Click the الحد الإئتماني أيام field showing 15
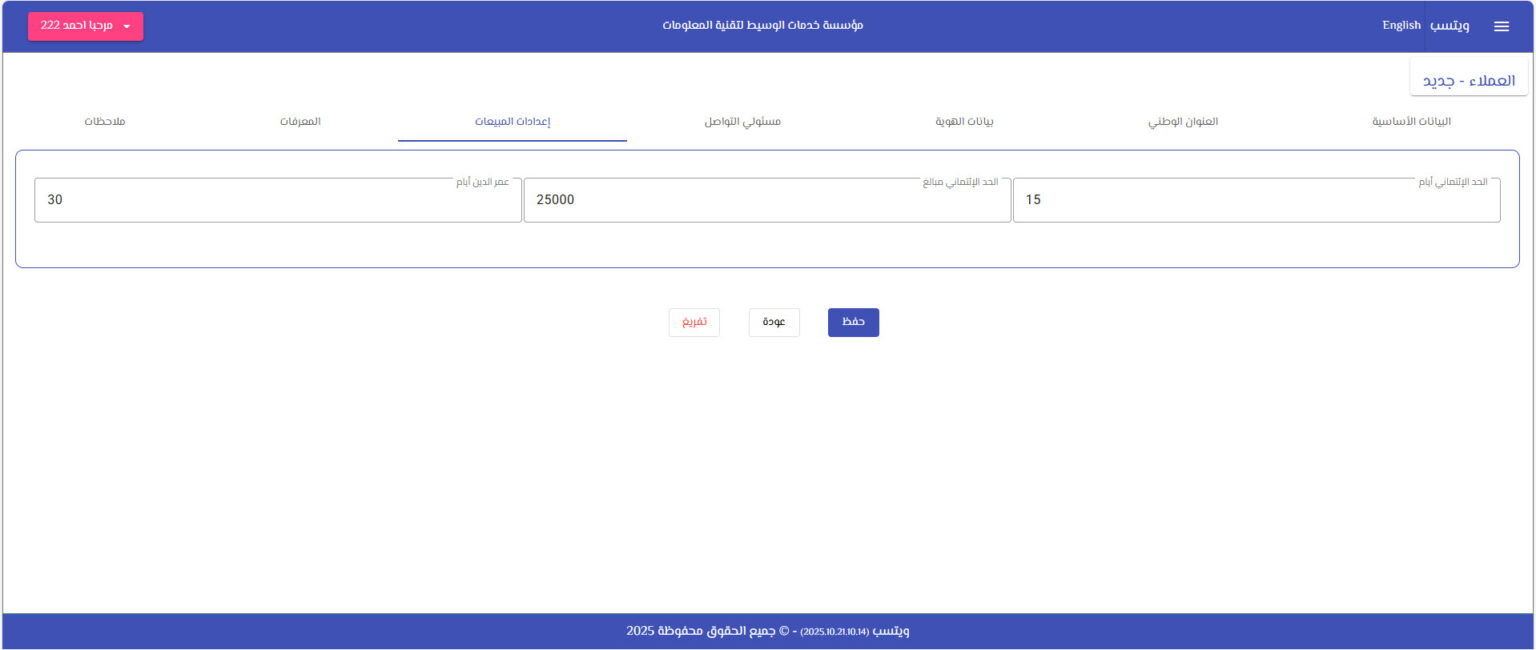The image size is (1536, 650). point(1256,199)
